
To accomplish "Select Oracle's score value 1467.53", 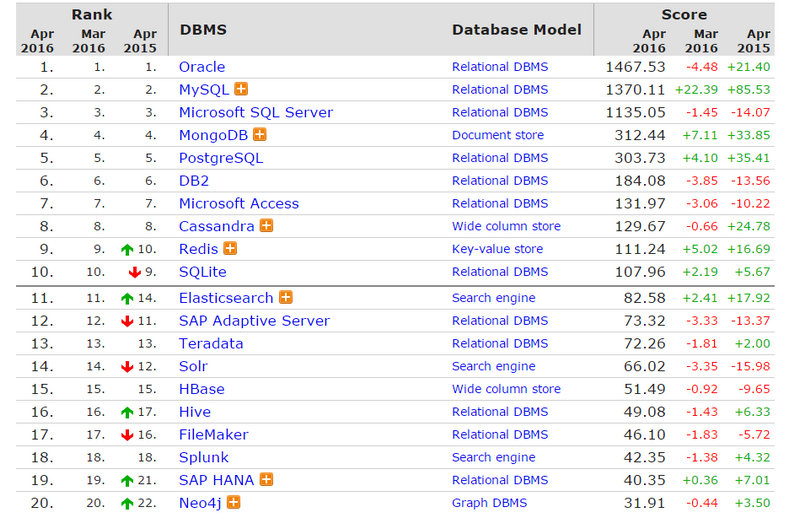I will click(635, 67).
